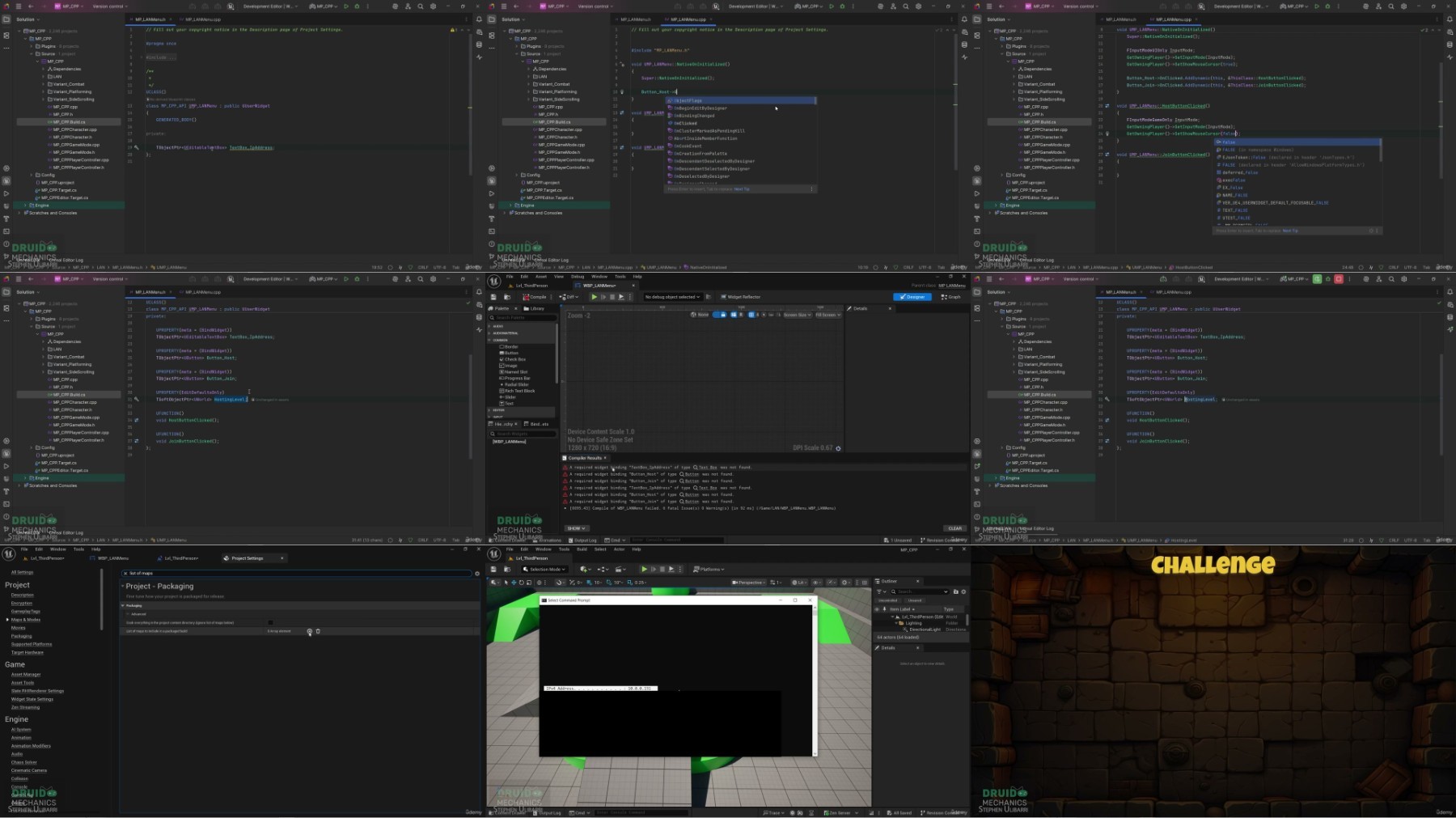Click the Designer button in the widget editor

coord(912,297)
